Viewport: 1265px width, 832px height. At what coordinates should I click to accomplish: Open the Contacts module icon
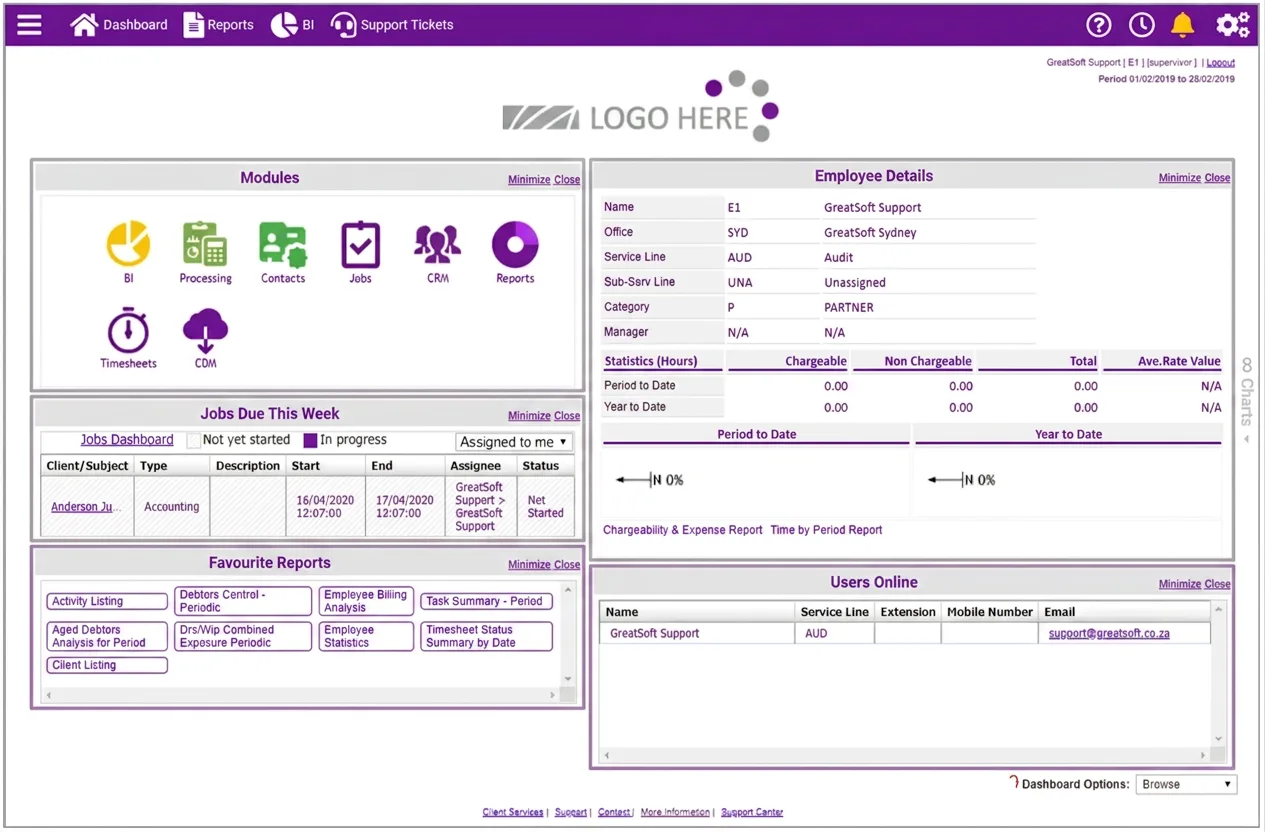coord(283,244)
